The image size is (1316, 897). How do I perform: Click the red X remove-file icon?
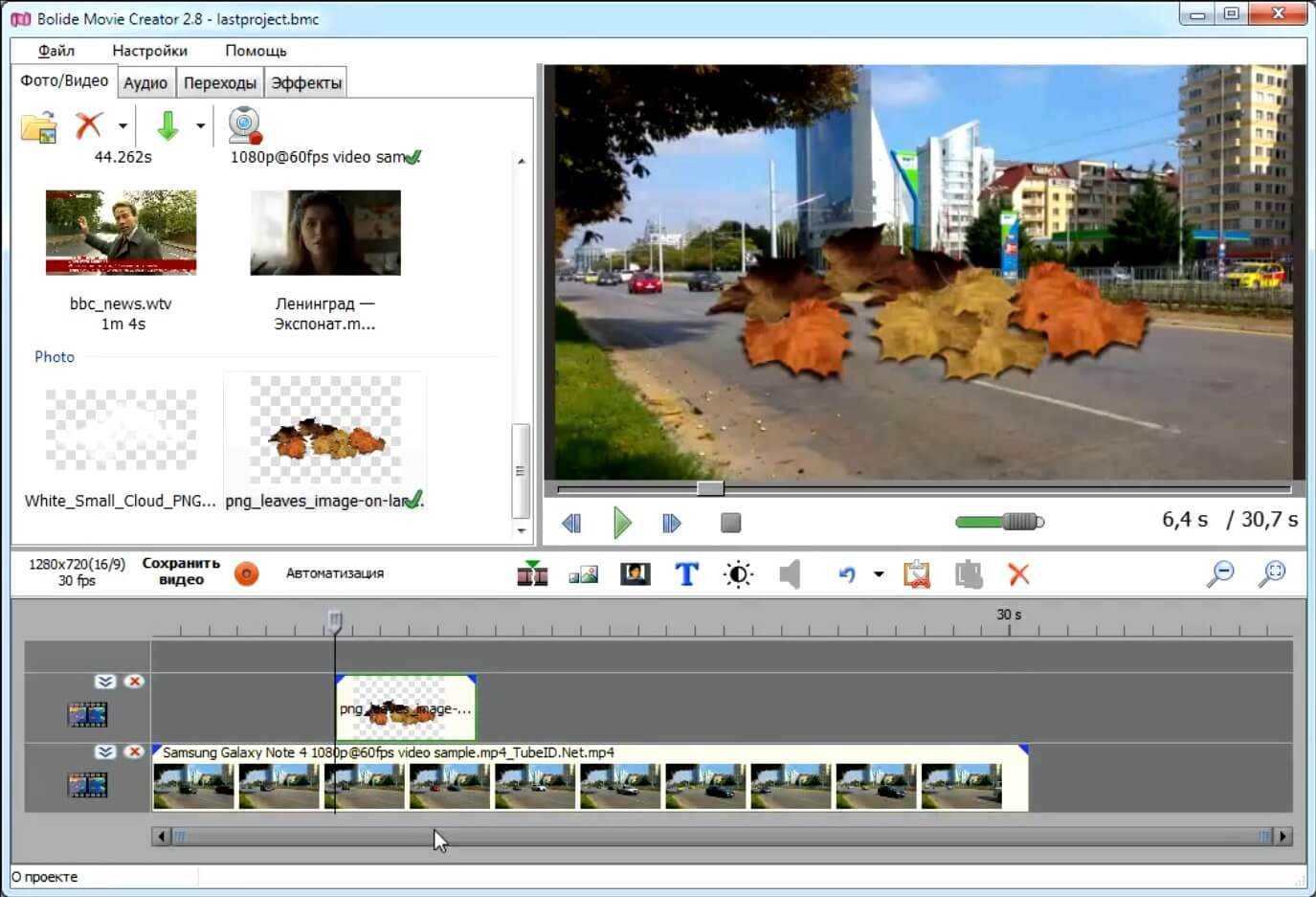(x=89, y=124)
